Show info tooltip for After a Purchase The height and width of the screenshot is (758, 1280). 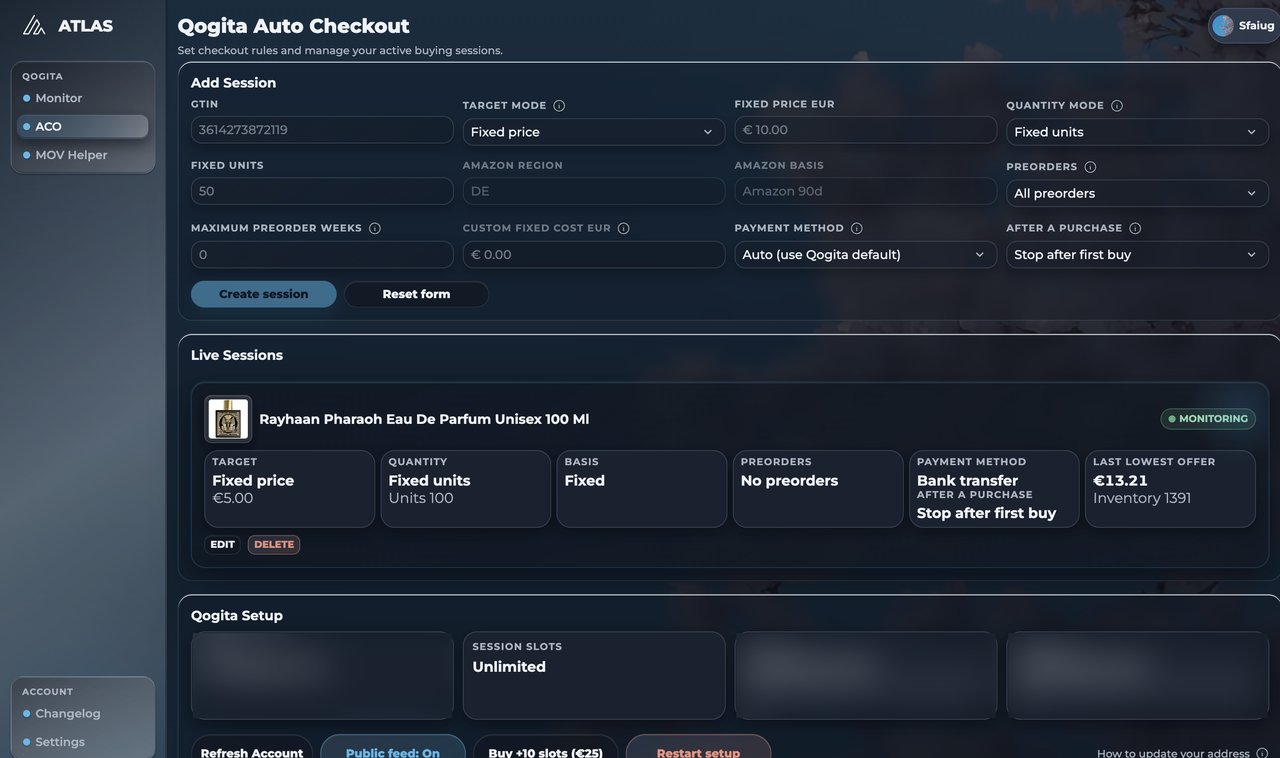point(1135,228)
